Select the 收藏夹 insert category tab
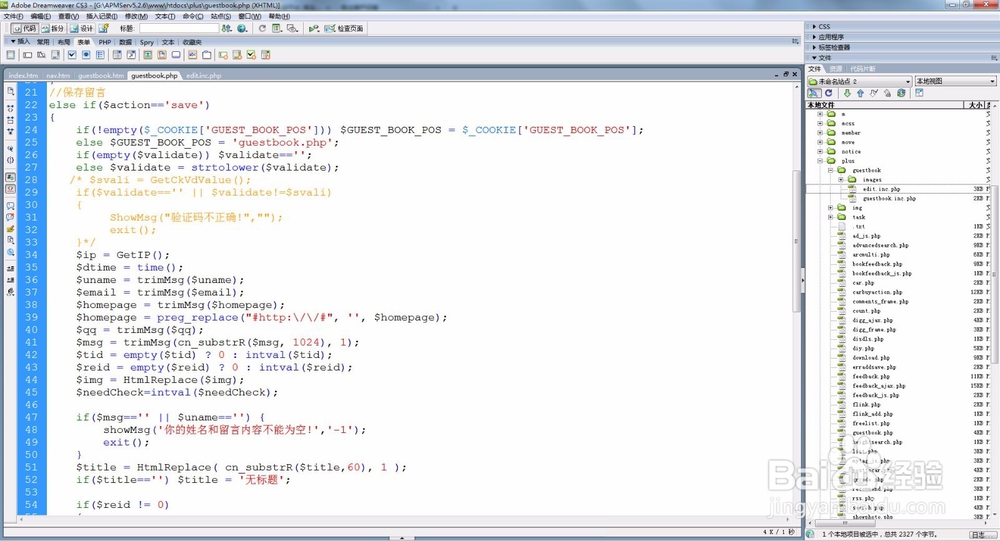1000x541 pixels. (x=192, y=42)
